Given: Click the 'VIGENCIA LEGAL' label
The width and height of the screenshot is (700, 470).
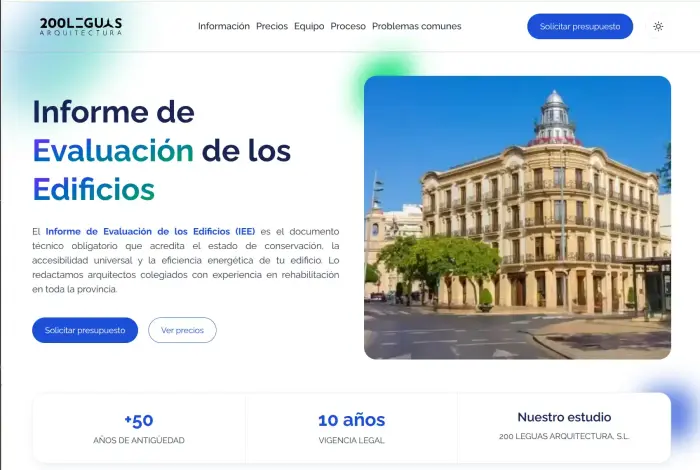Looking at the screenshot, I should coord(351,441).
